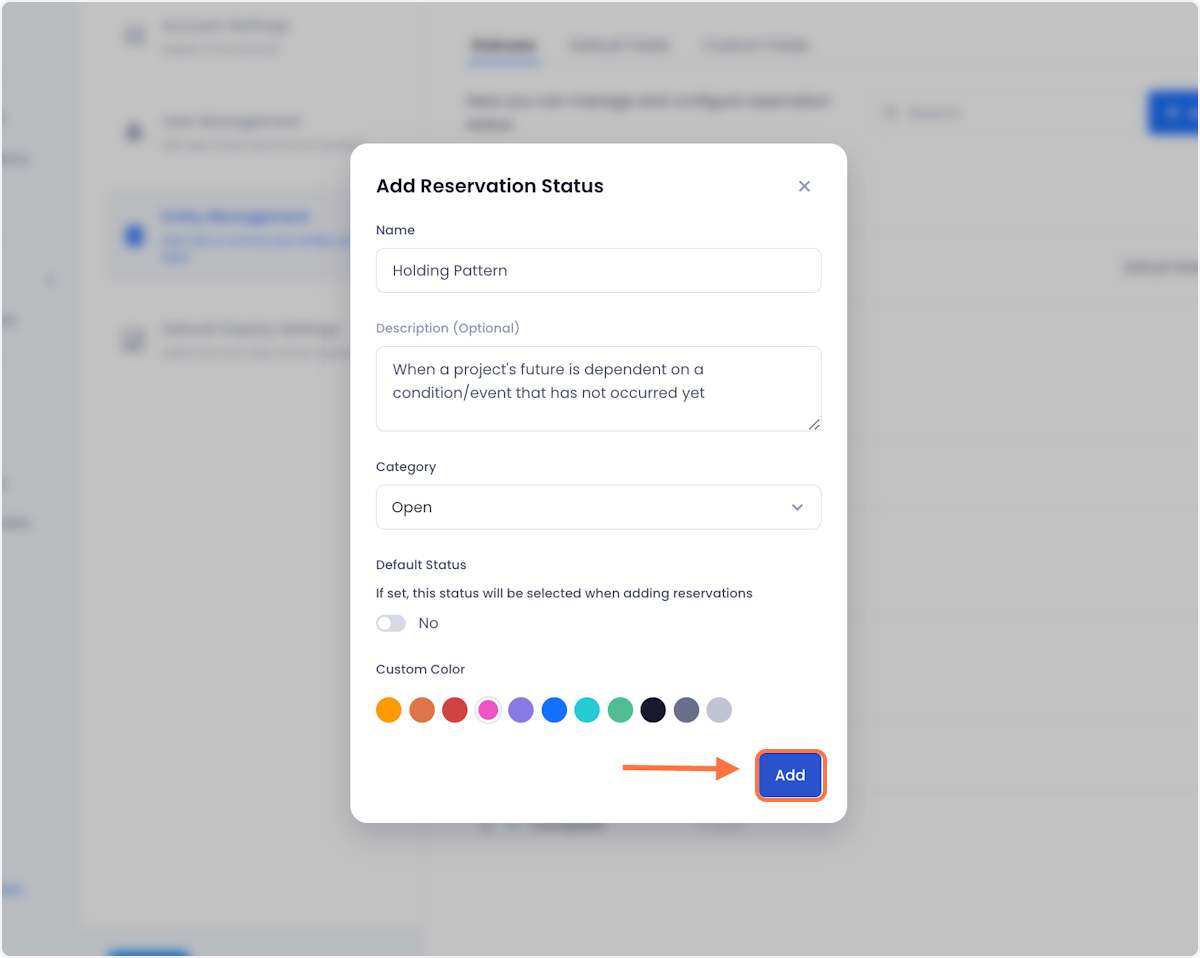Select the burnt orange color swatch
This screenshot has height=958, width=1200.
point(422,710)
